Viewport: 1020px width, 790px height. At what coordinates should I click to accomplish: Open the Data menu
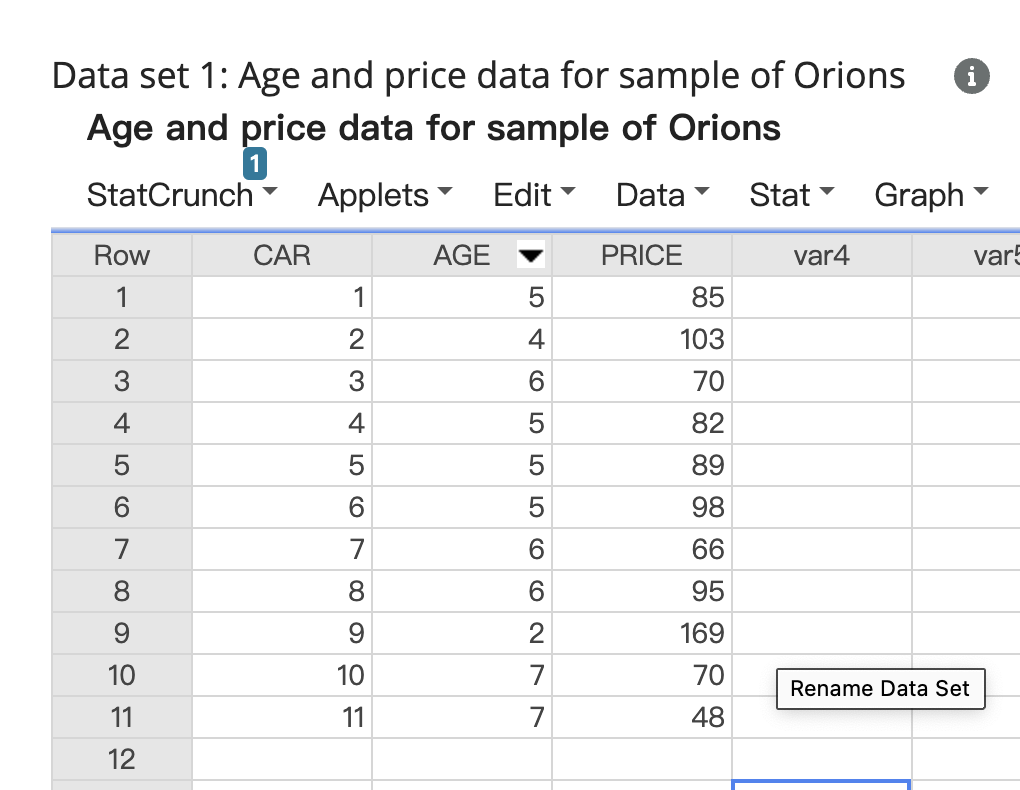coord(662,195)
